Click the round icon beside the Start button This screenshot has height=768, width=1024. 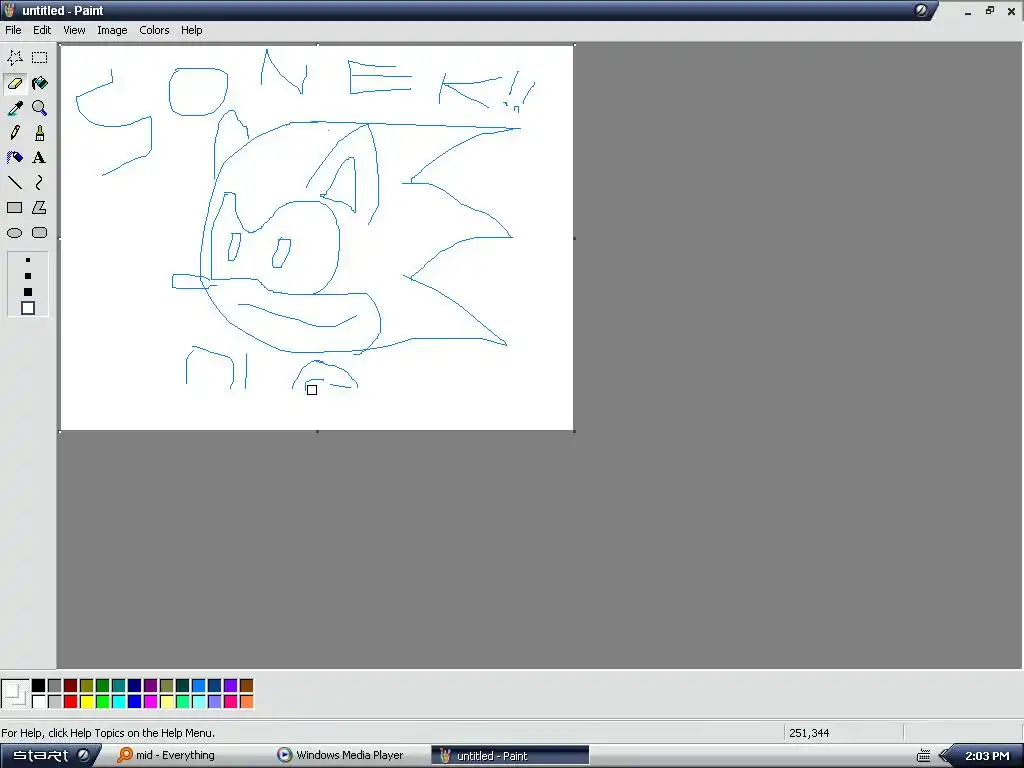pyautogui.click(x=84, y=756)
